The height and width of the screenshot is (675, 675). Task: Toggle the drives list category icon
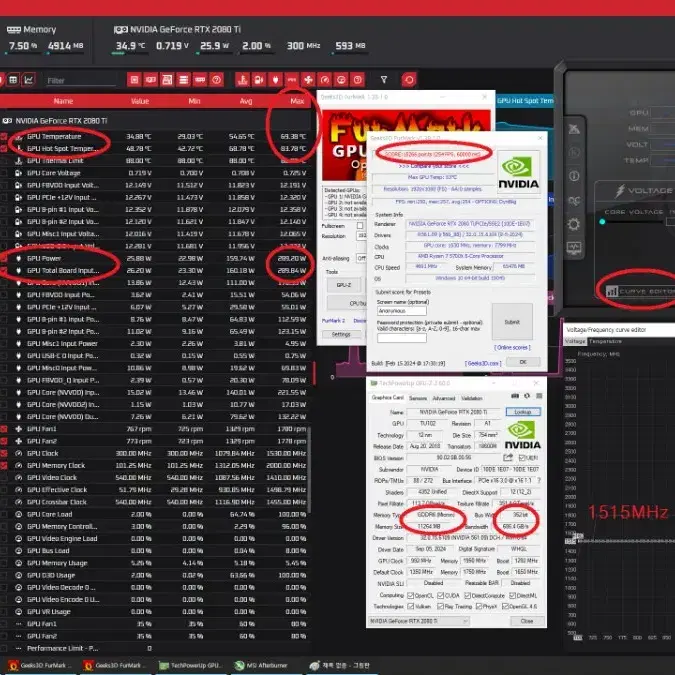[x=183, y=80]
